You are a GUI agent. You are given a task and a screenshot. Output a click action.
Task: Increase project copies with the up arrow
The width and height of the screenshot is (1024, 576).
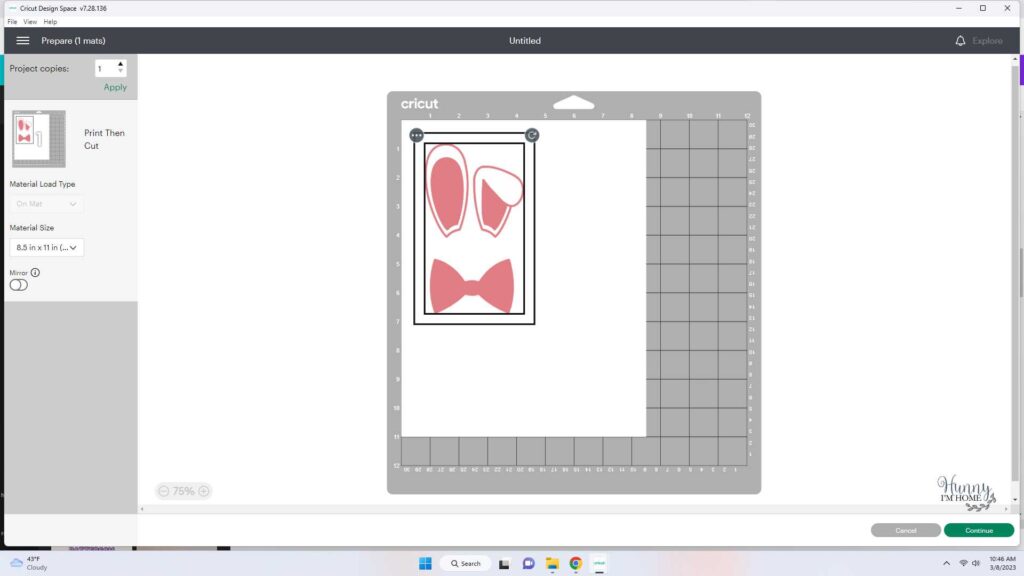pyautogui.click(x=120, y=64)
